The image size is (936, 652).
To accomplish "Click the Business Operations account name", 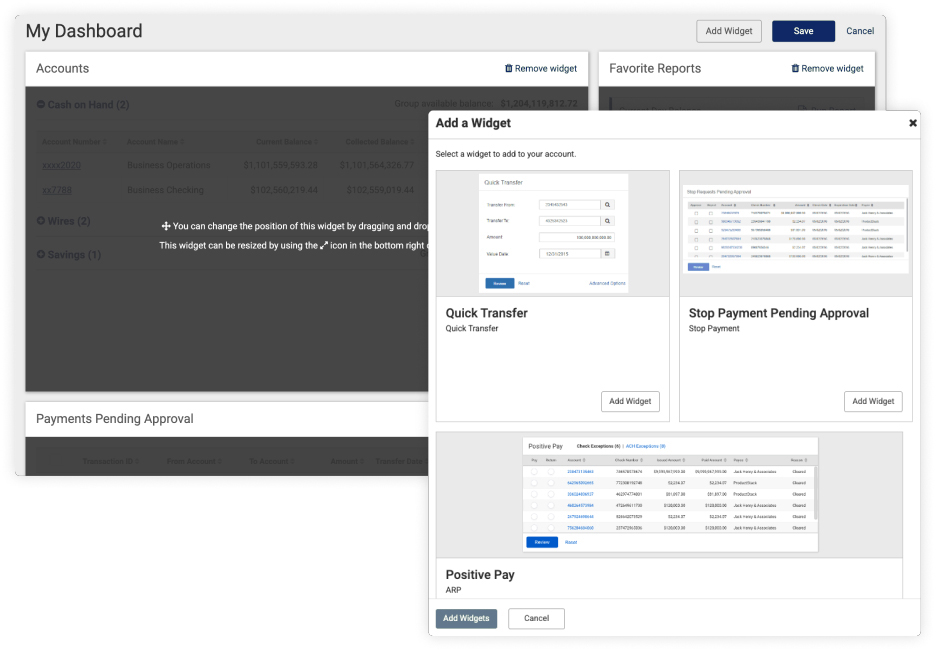I will pos(168,165).
